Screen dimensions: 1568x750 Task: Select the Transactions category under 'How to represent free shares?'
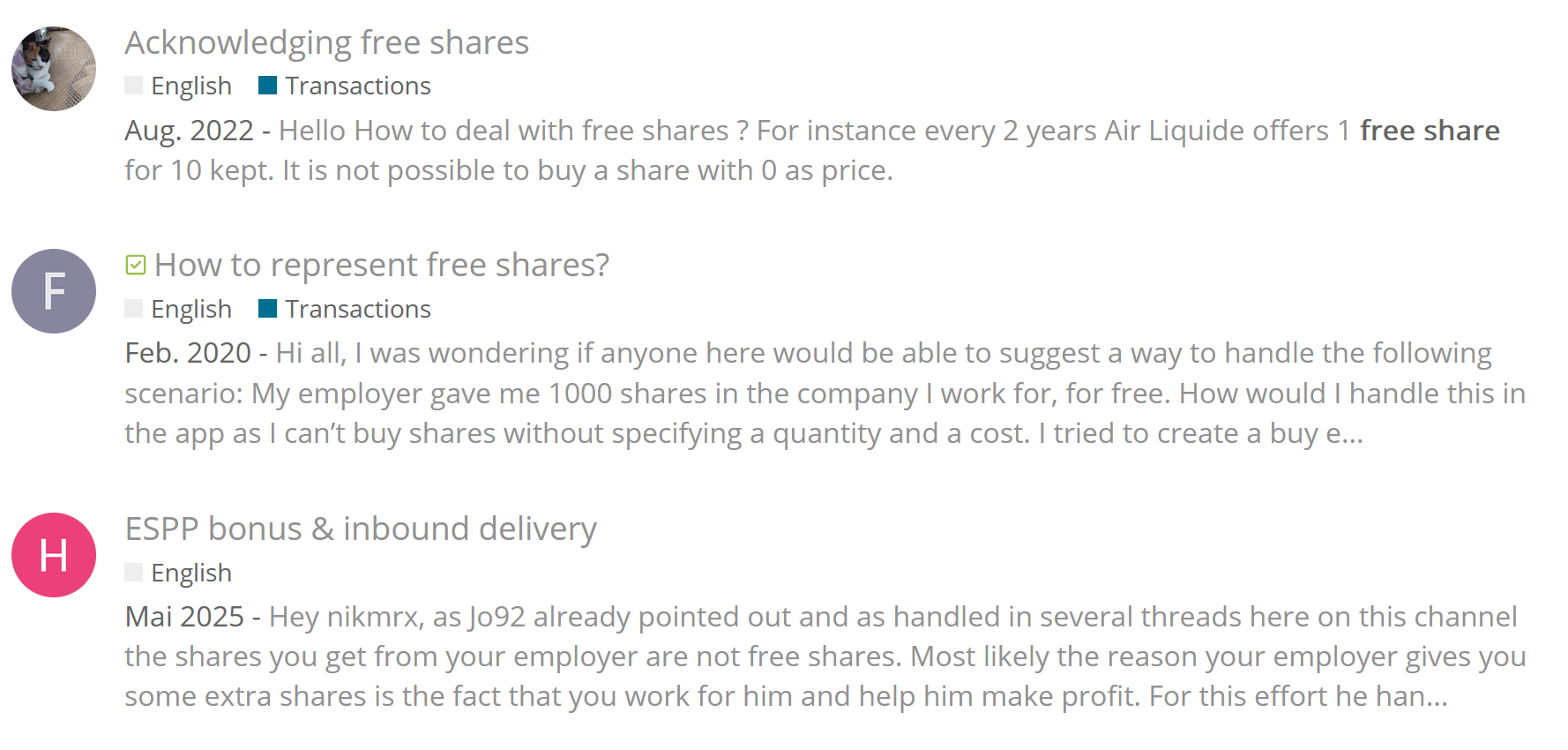click(x=357, y=309)
